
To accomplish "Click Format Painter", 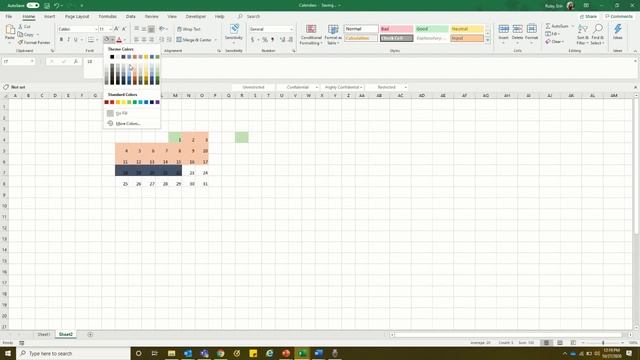I will click(34, 42).
